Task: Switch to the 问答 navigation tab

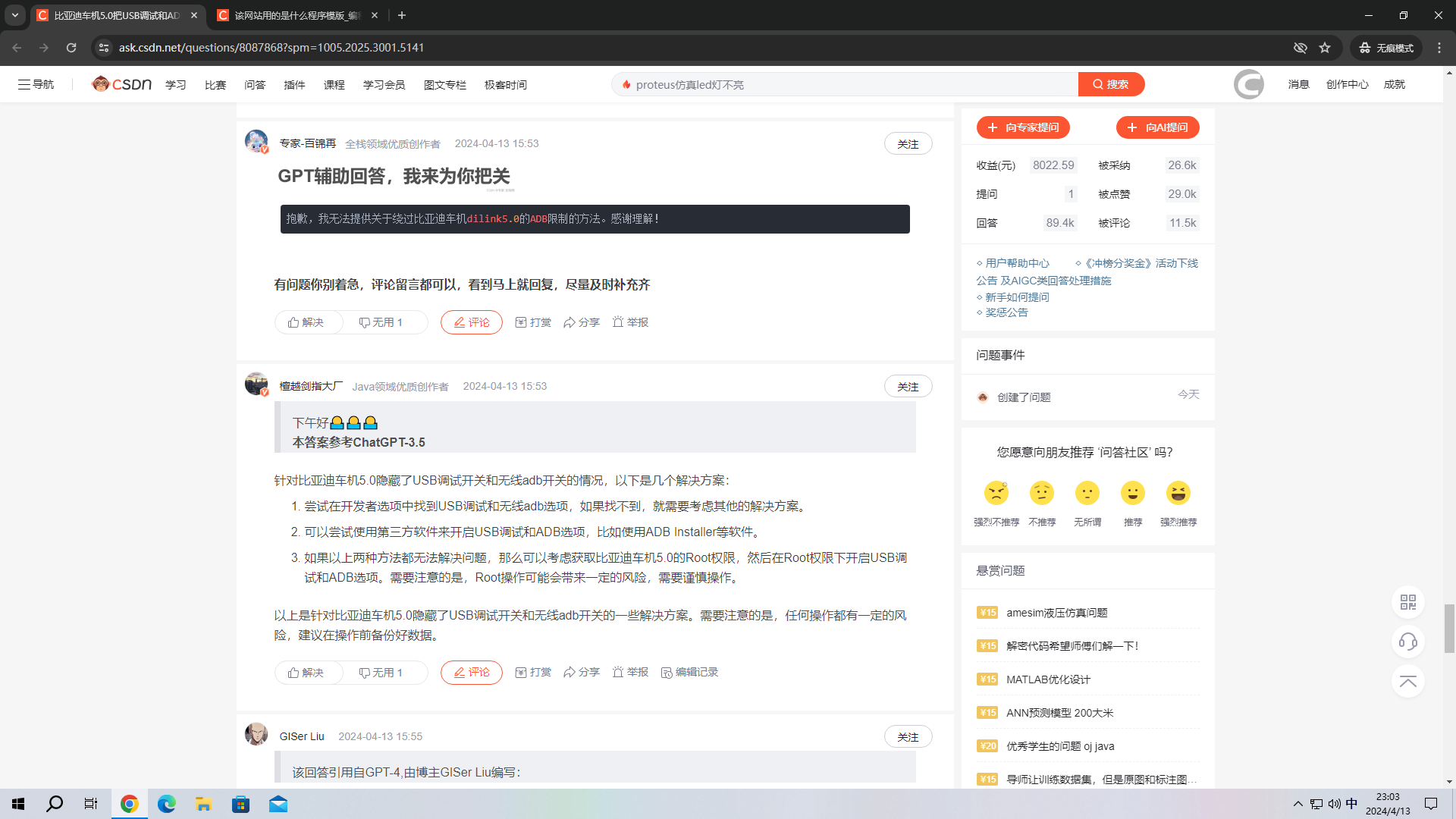Action: (x=255, y=84)
